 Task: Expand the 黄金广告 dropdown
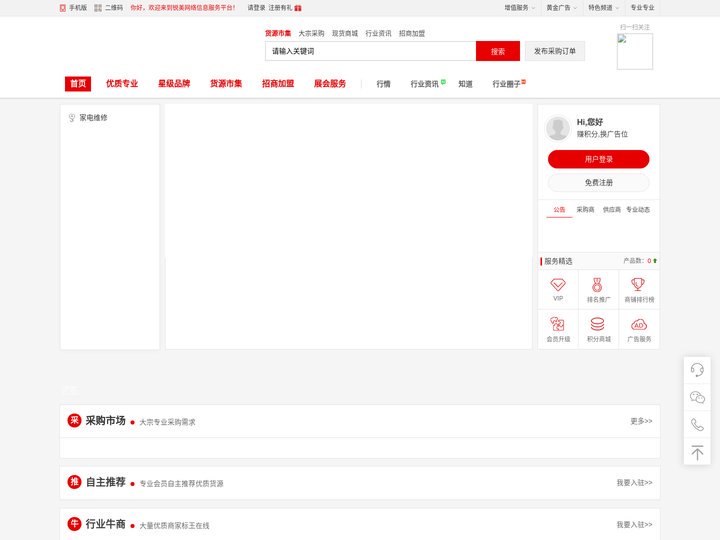point(562,8)
